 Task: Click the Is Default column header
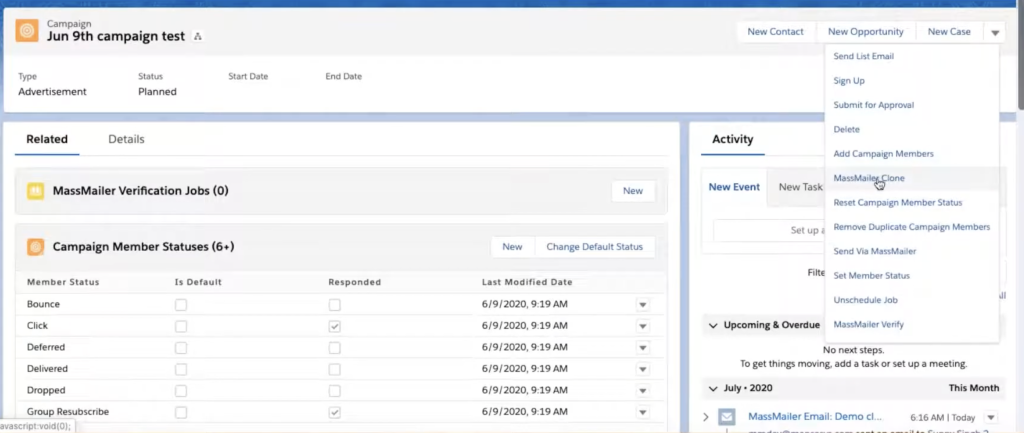(199, 282)
